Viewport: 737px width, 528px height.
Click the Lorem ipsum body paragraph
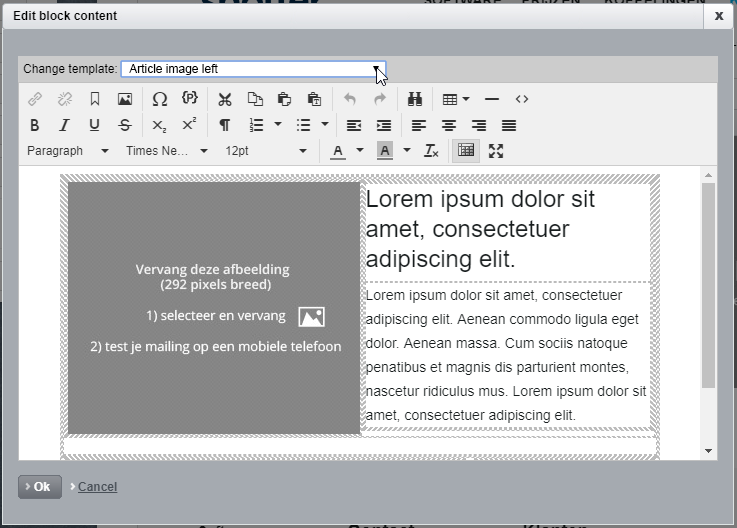click(x=506, y=355)
